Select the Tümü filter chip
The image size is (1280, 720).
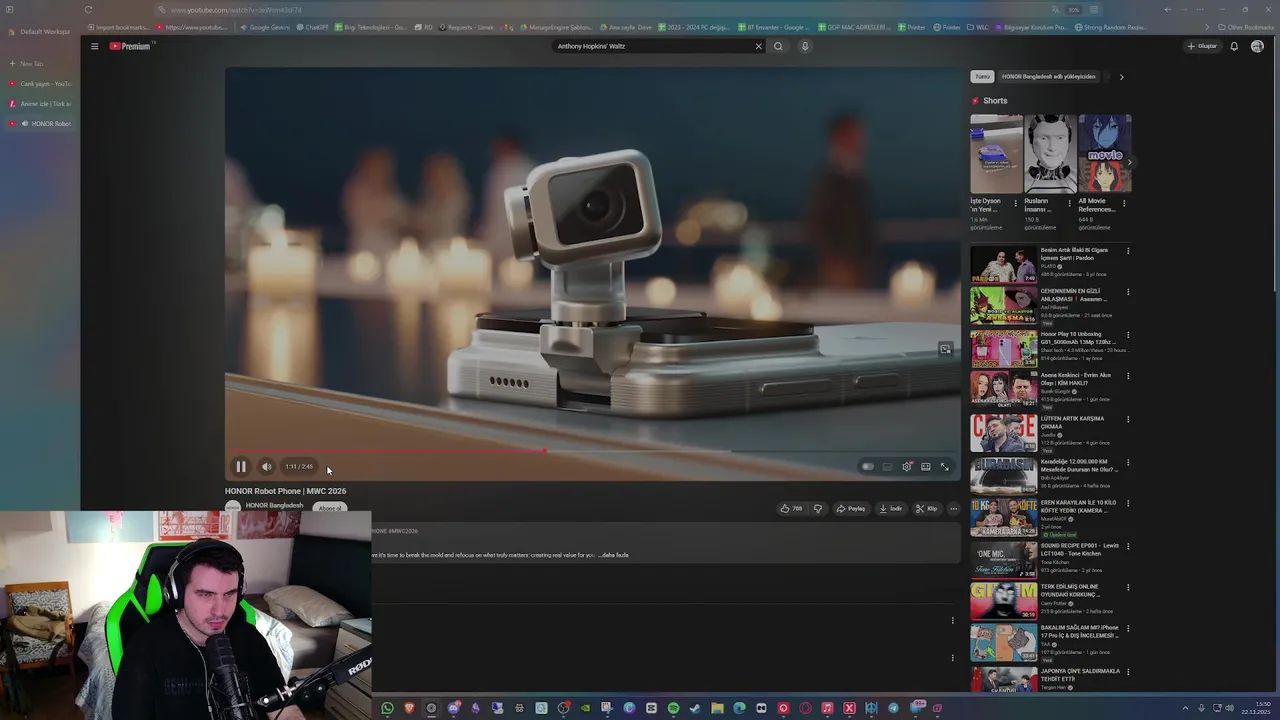coord(983,77)
